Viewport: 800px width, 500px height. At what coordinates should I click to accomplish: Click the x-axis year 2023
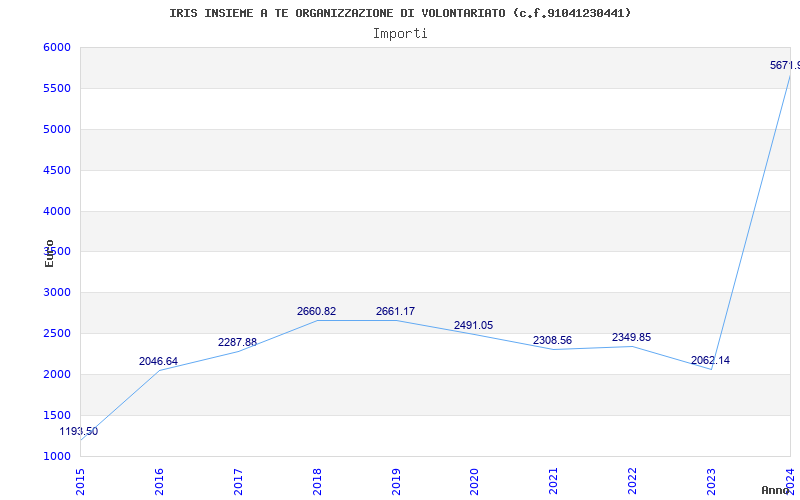711,482
